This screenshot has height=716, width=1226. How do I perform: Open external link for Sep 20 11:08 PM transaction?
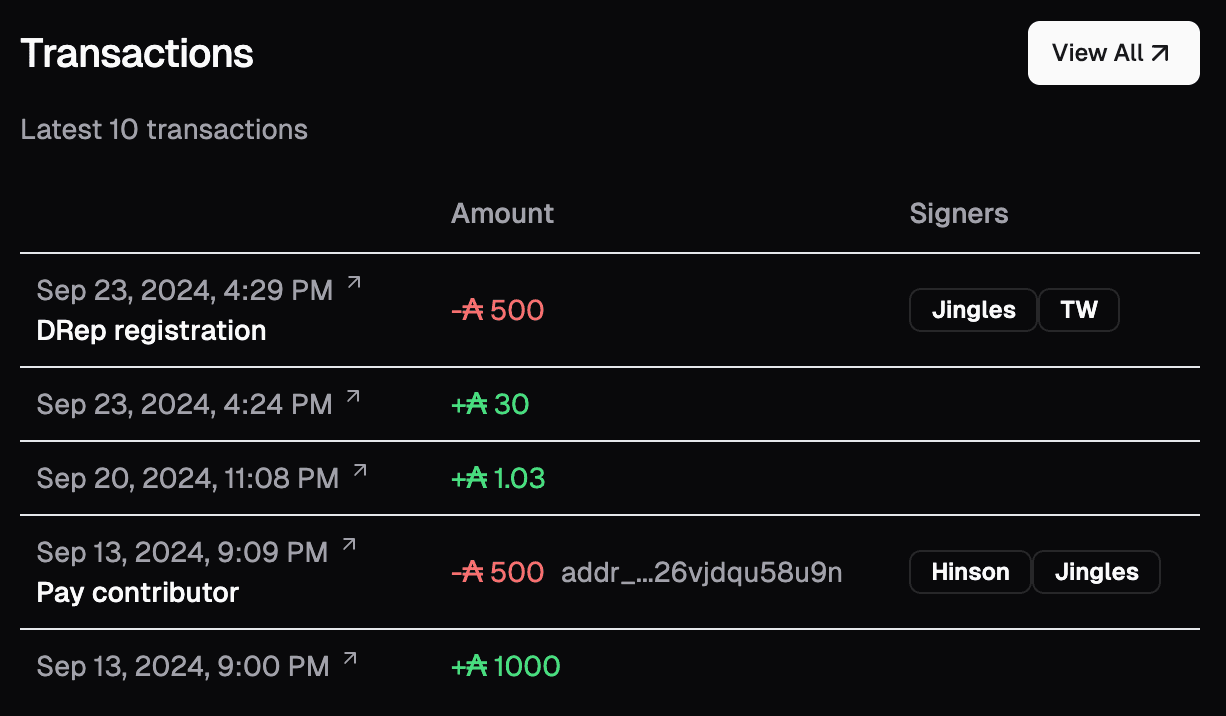pos(360,471)
